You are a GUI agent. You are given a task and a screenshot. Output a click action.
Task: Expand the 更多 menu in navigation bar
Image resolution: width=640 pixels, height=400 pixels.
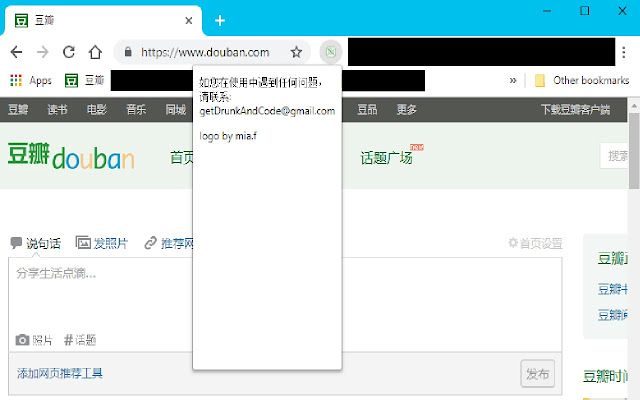pyautogui.click(x=407, y=109)
